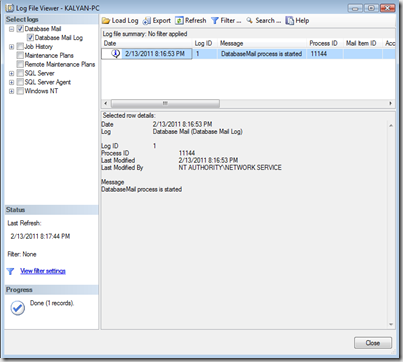Select the Database Mail Log tree label
Screen dimensions: 403x362
click(x=59, y=38)
